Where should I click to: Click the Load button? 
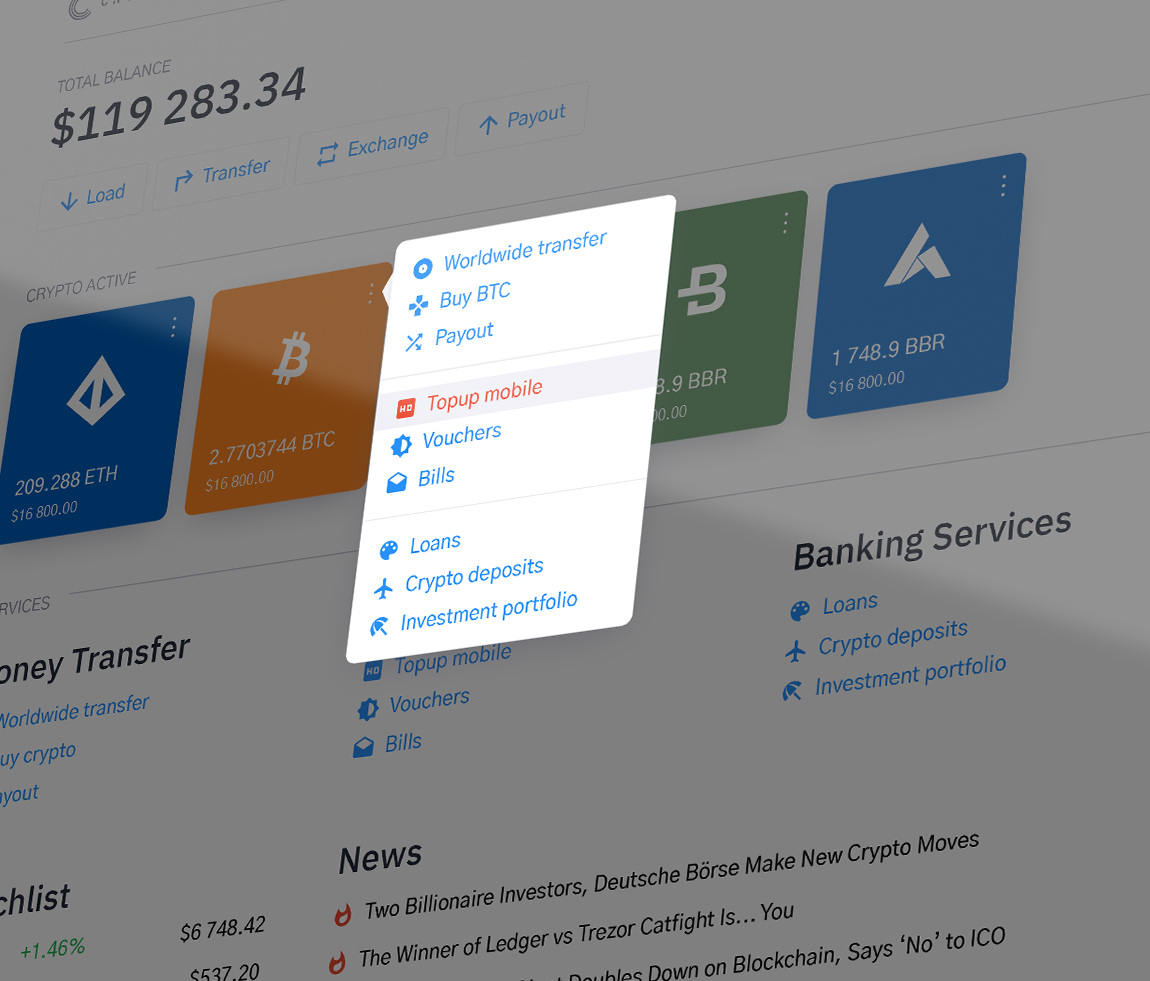click(93, 196)
